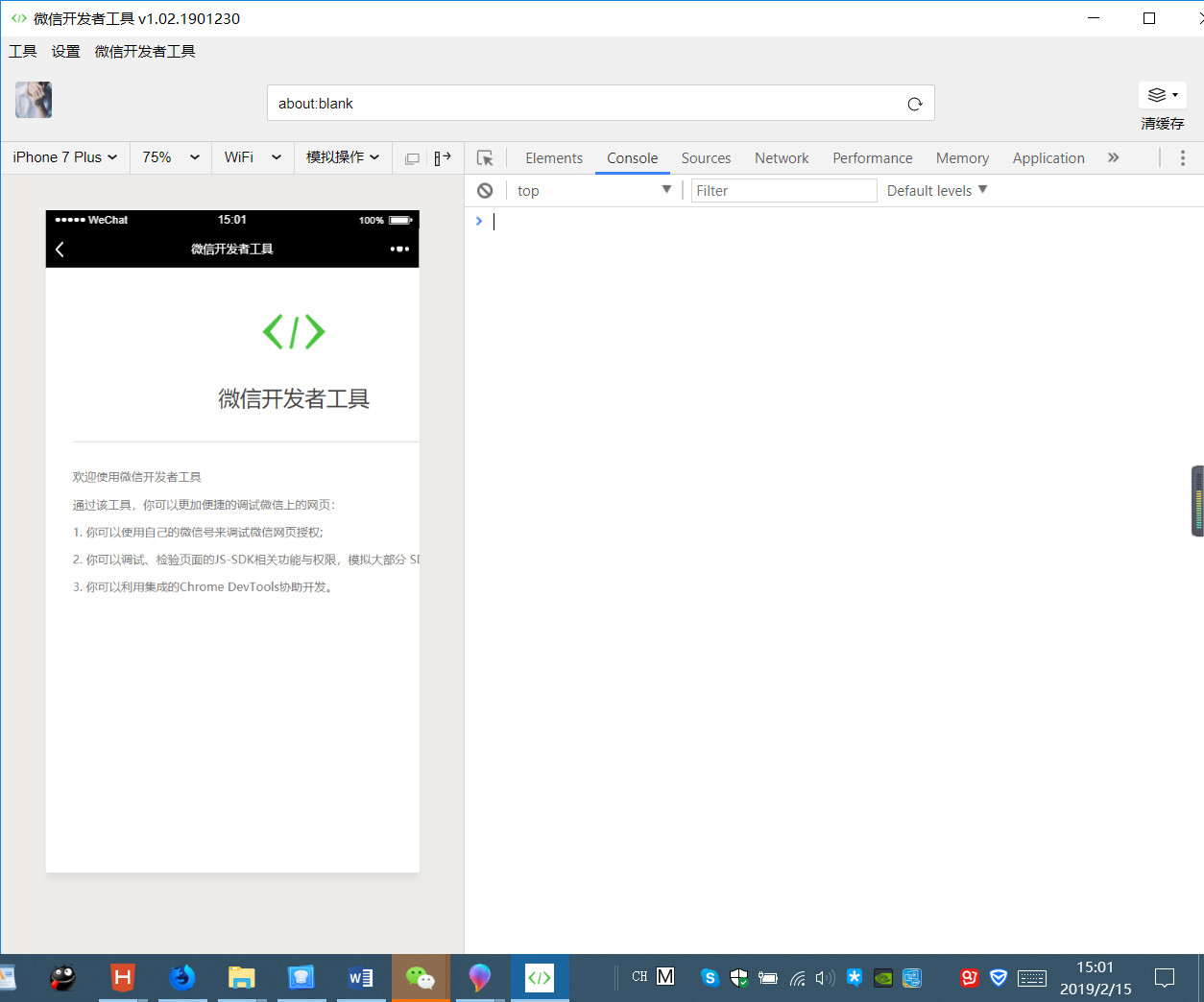The image size is (1204, 1002).
Task: Click the network tray icon
Action: pyautogui.click(x=797, y=978)
